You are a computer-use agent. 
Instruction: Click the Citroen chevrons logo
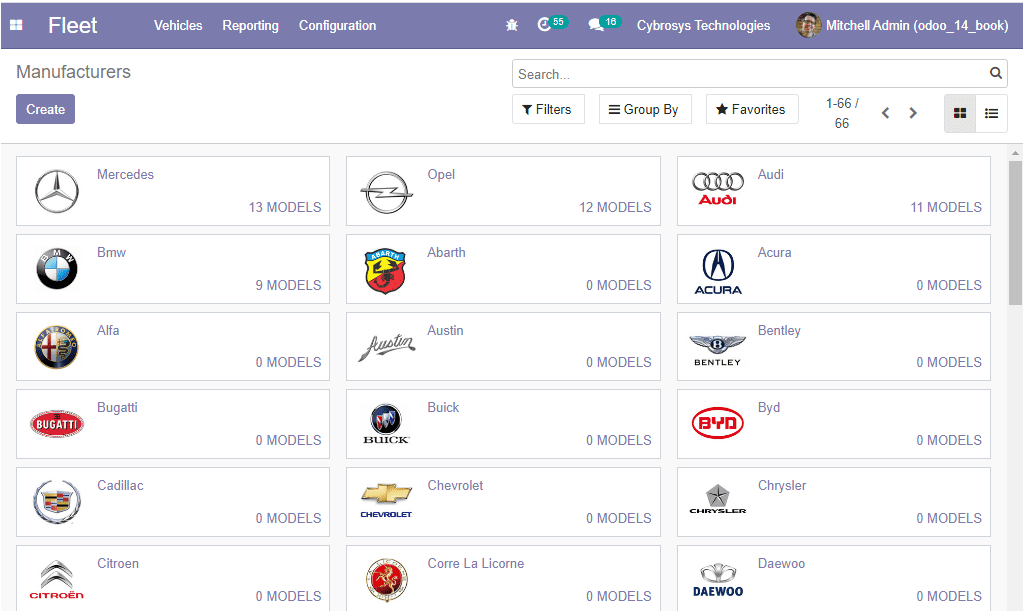(x=57, y=579)
